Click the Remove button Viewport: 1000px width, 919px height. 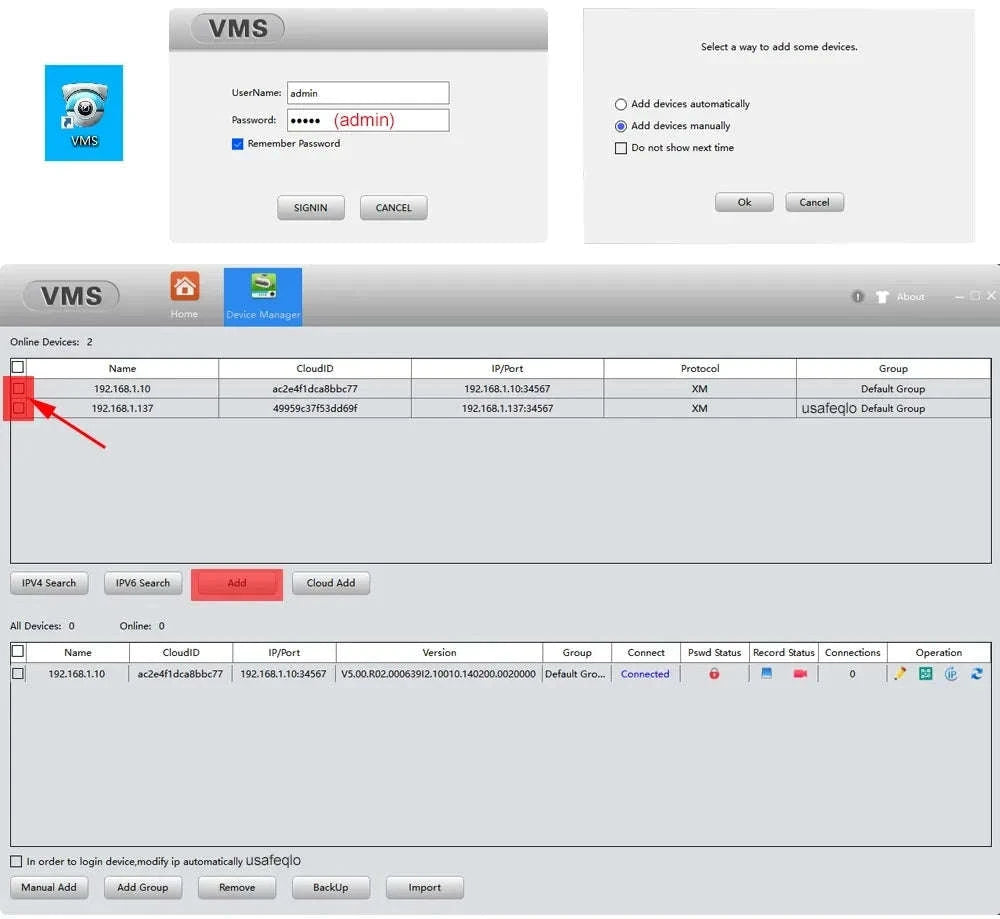click(x=237, y=887)
